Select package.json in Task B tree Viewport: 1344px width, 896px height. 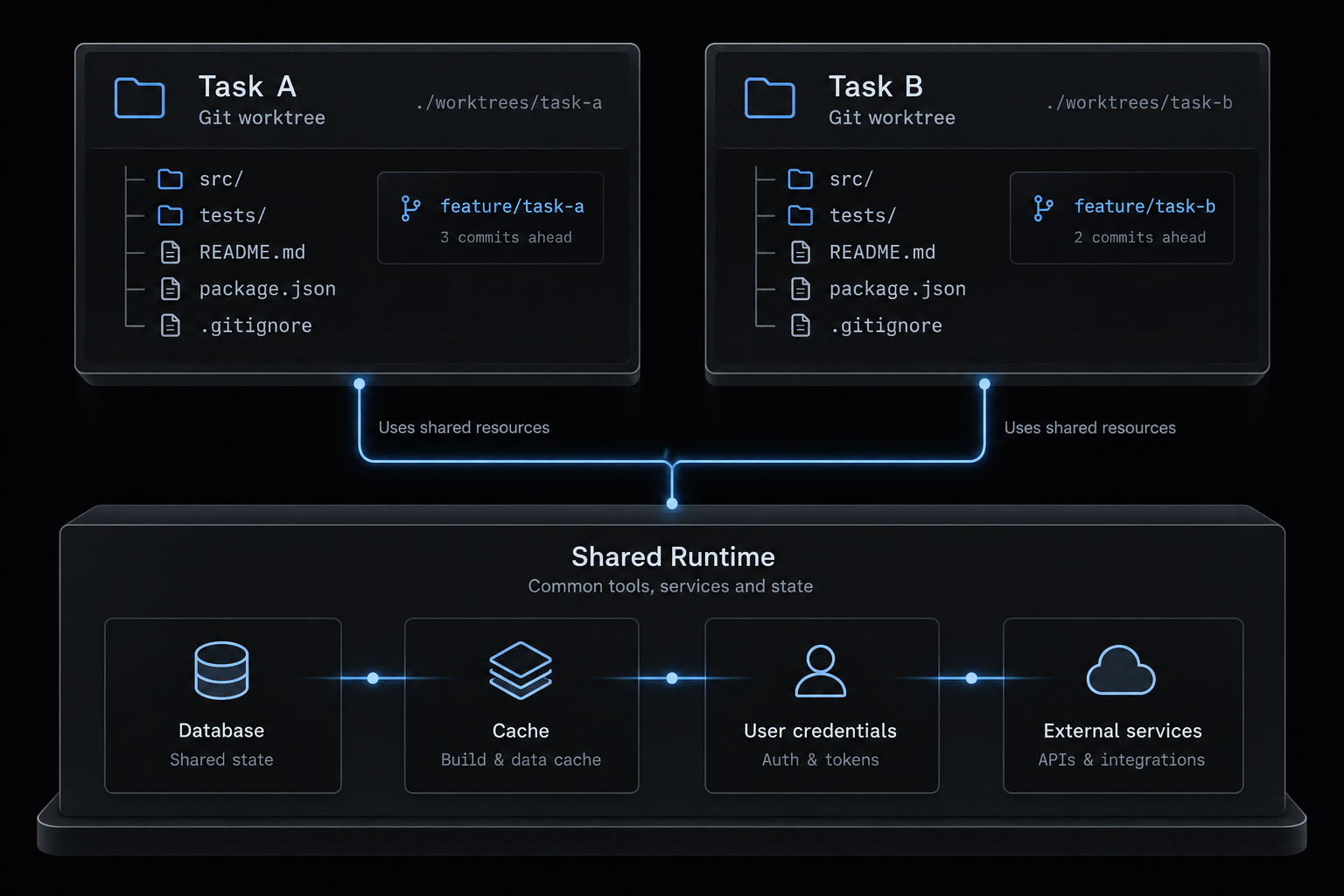[878, 289]
